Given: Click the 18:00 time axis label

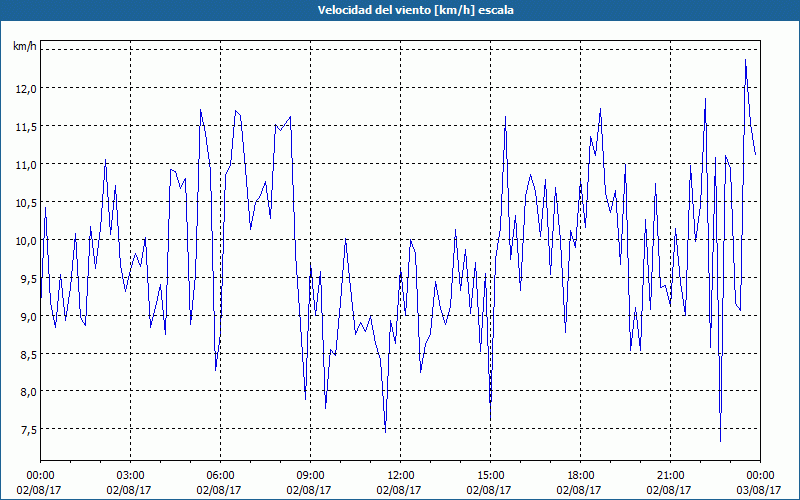Looking at the screenshot, I should pyautogui.click(x=581, y=476).
